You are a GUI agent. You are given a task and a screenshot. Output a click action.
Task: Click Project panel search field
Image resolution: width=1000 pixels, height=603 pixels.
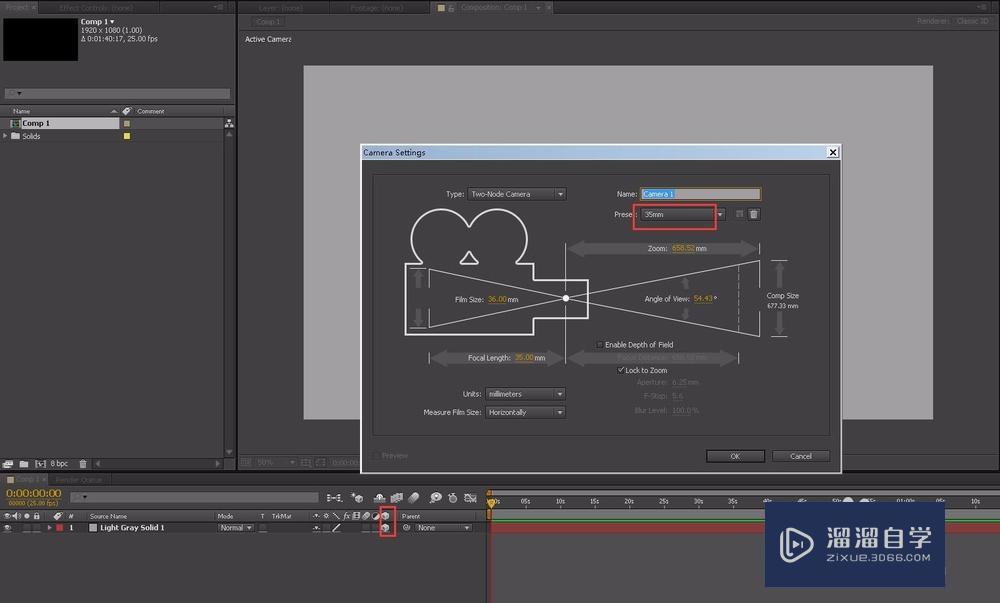click(117, 94)
